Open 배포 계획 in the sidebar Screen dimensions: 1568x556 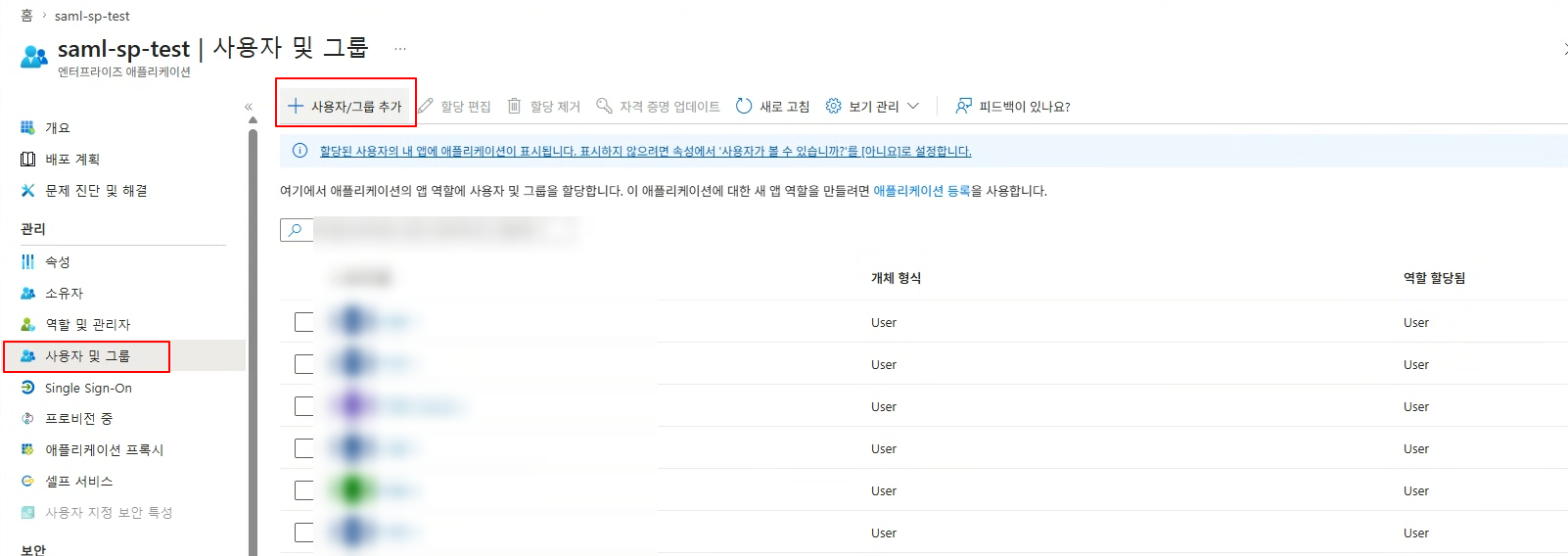[72, 159]
